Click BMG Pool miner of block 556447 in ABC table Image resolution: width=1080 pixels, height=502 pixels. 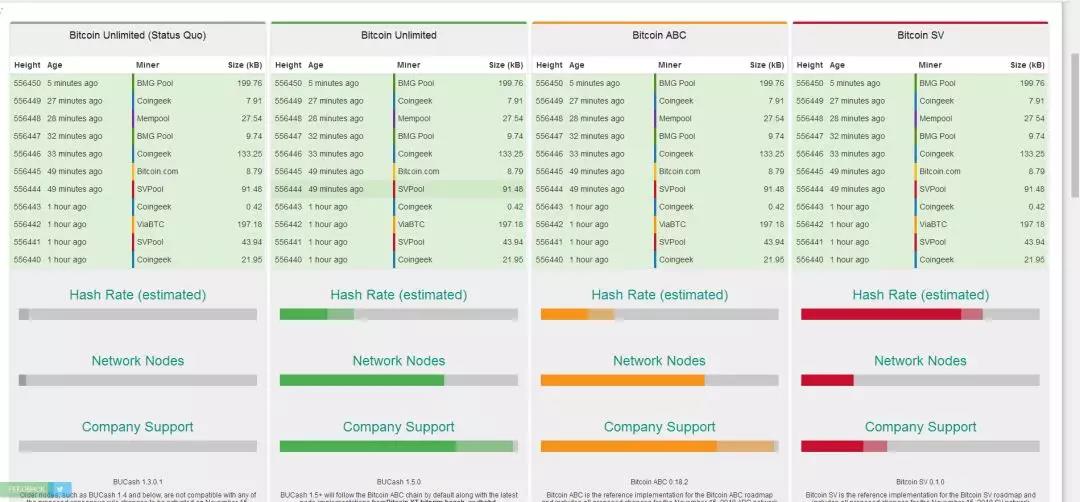[677, 136]
